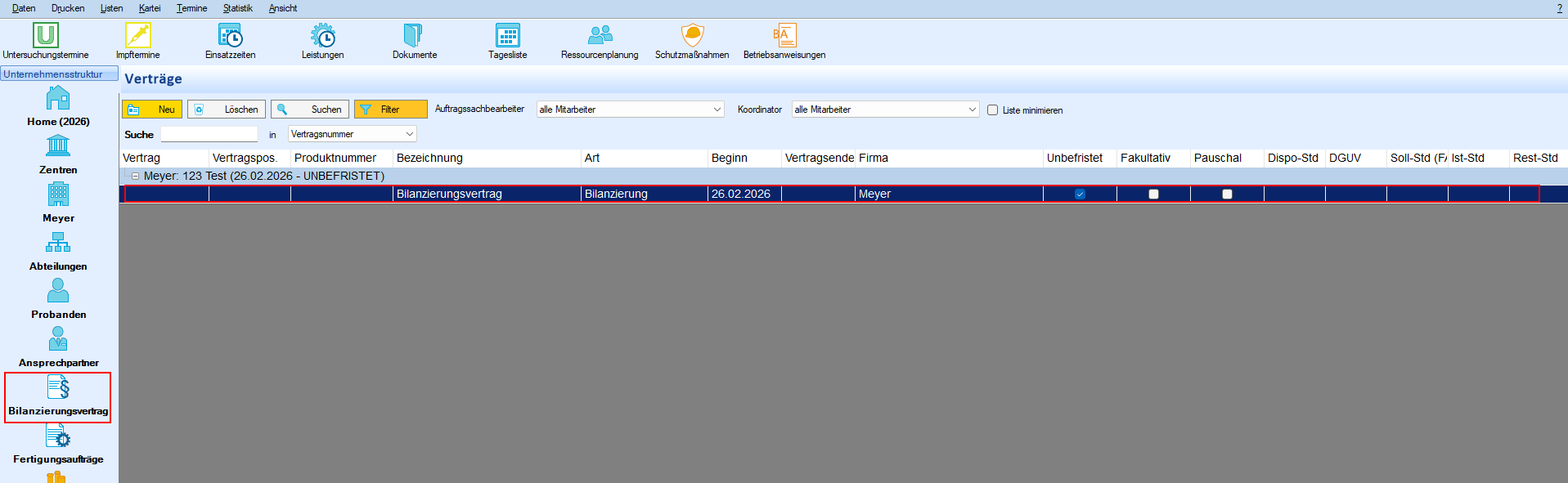Sort by DGUV column header
Viewport: 1568px width, 483px height.
(x=1355, y=158)
